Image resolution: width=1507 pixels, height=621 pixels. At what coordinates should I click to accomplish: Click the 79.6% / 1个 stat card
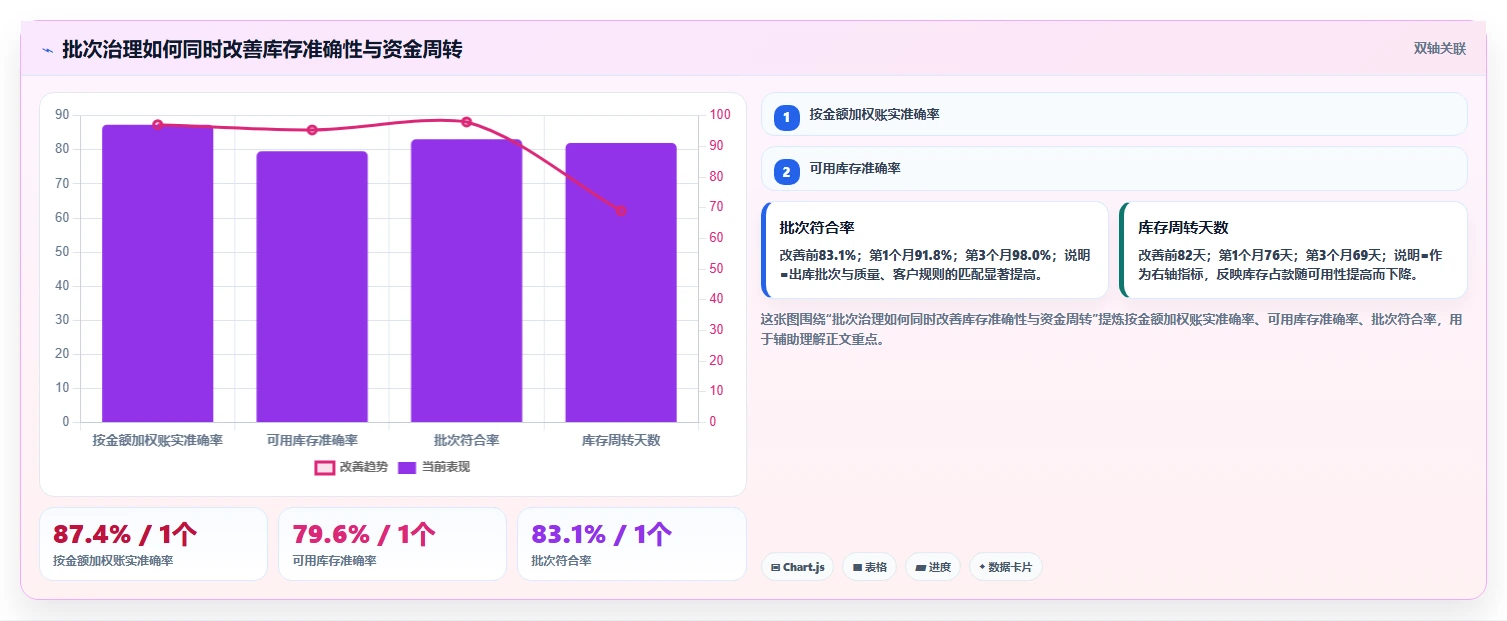click(392, 544)
